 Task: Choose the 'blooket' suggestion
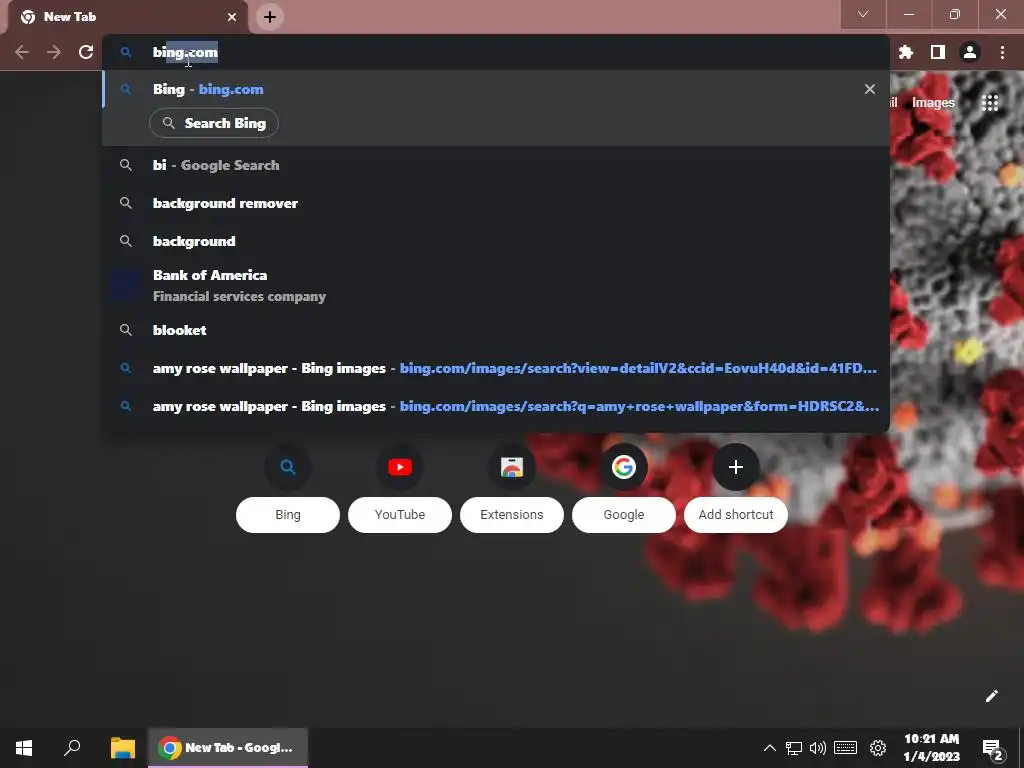point(496,330)
